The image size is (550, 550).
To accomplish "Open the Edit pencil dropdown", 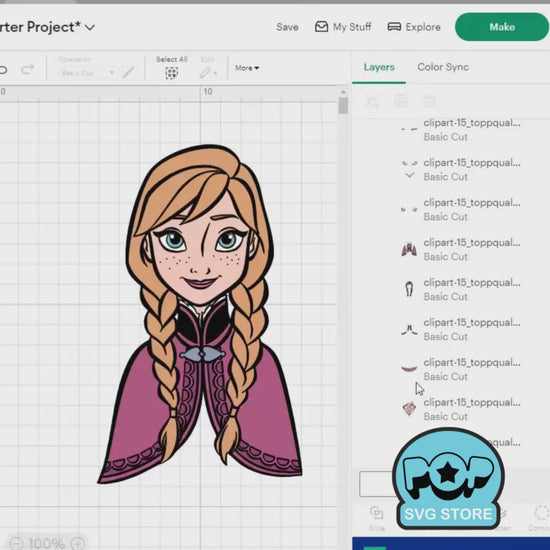I will pos(208,73).
